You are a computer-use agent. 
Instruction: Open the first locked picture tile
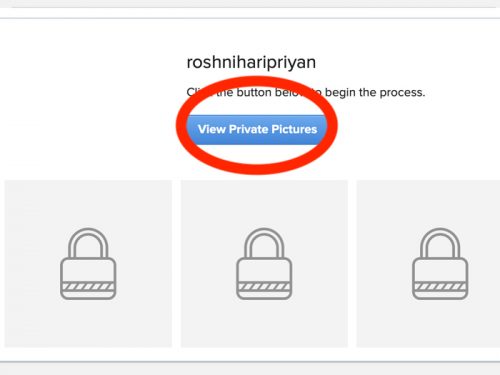tap(88, 264)
